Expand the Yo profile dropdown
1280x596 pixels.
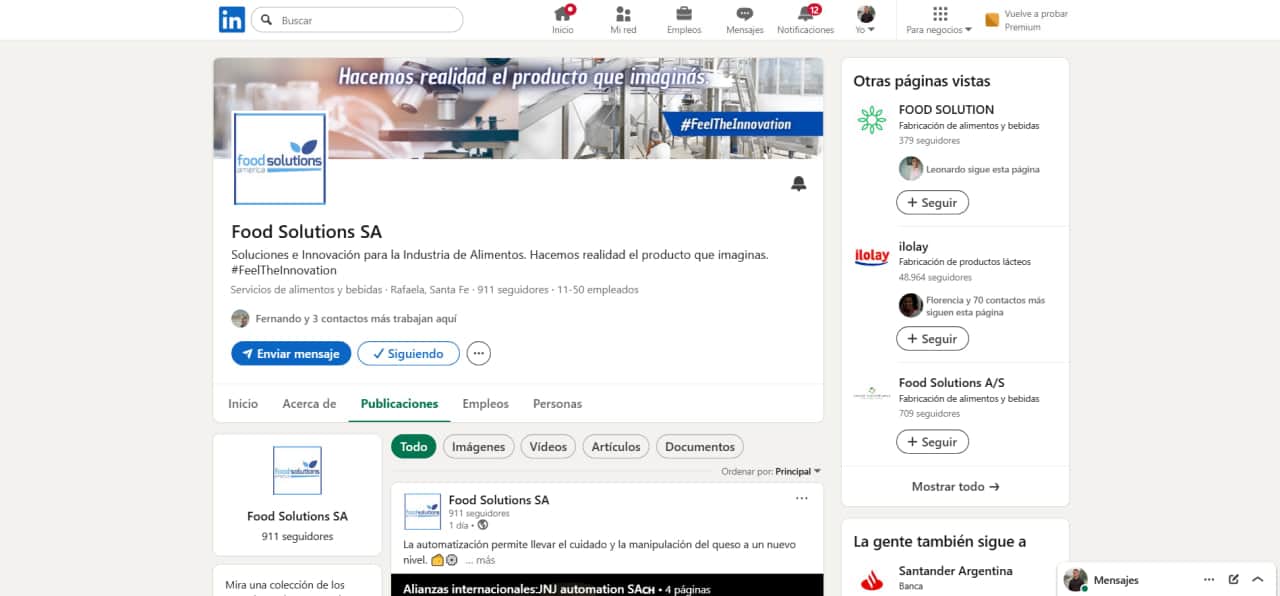point(866,20)
